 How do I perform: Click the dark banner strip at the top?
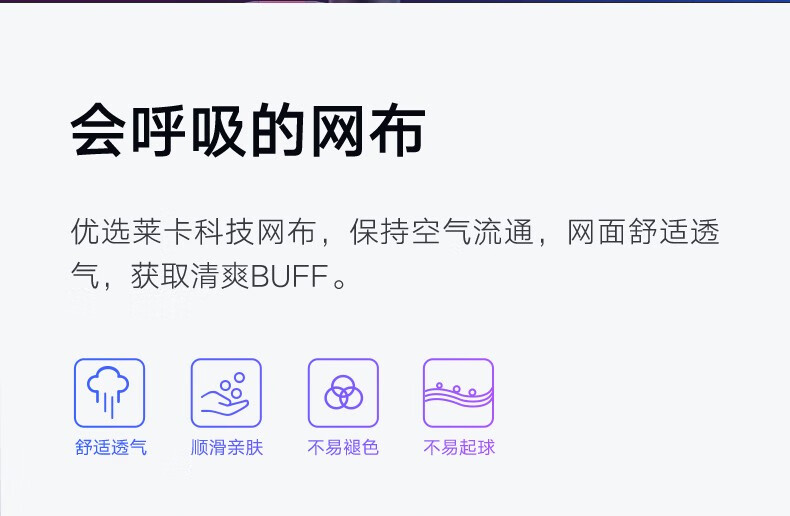pyautogui.click(x=395, y=2)
